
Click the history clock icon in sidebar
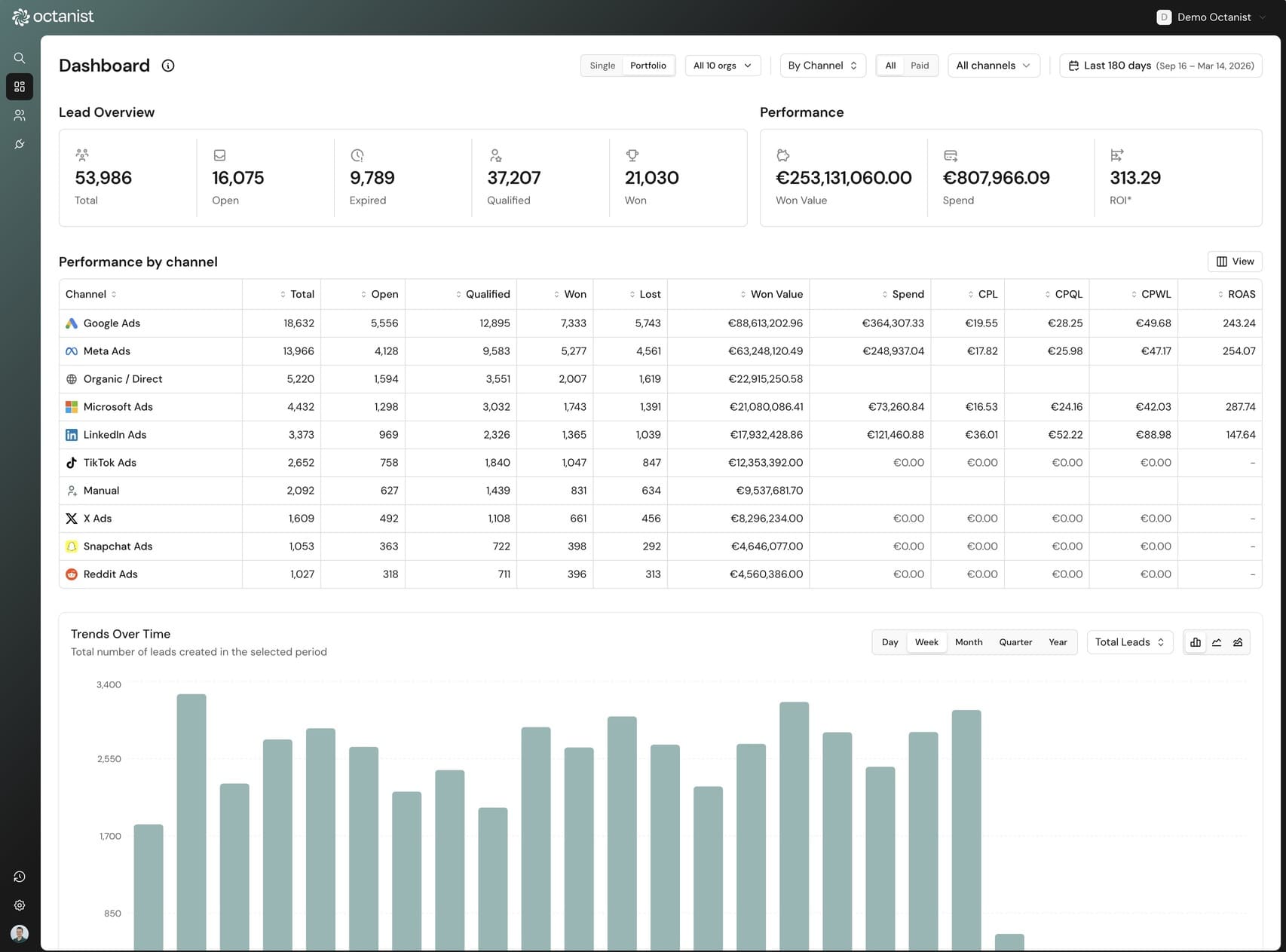[x=20, y=877]
